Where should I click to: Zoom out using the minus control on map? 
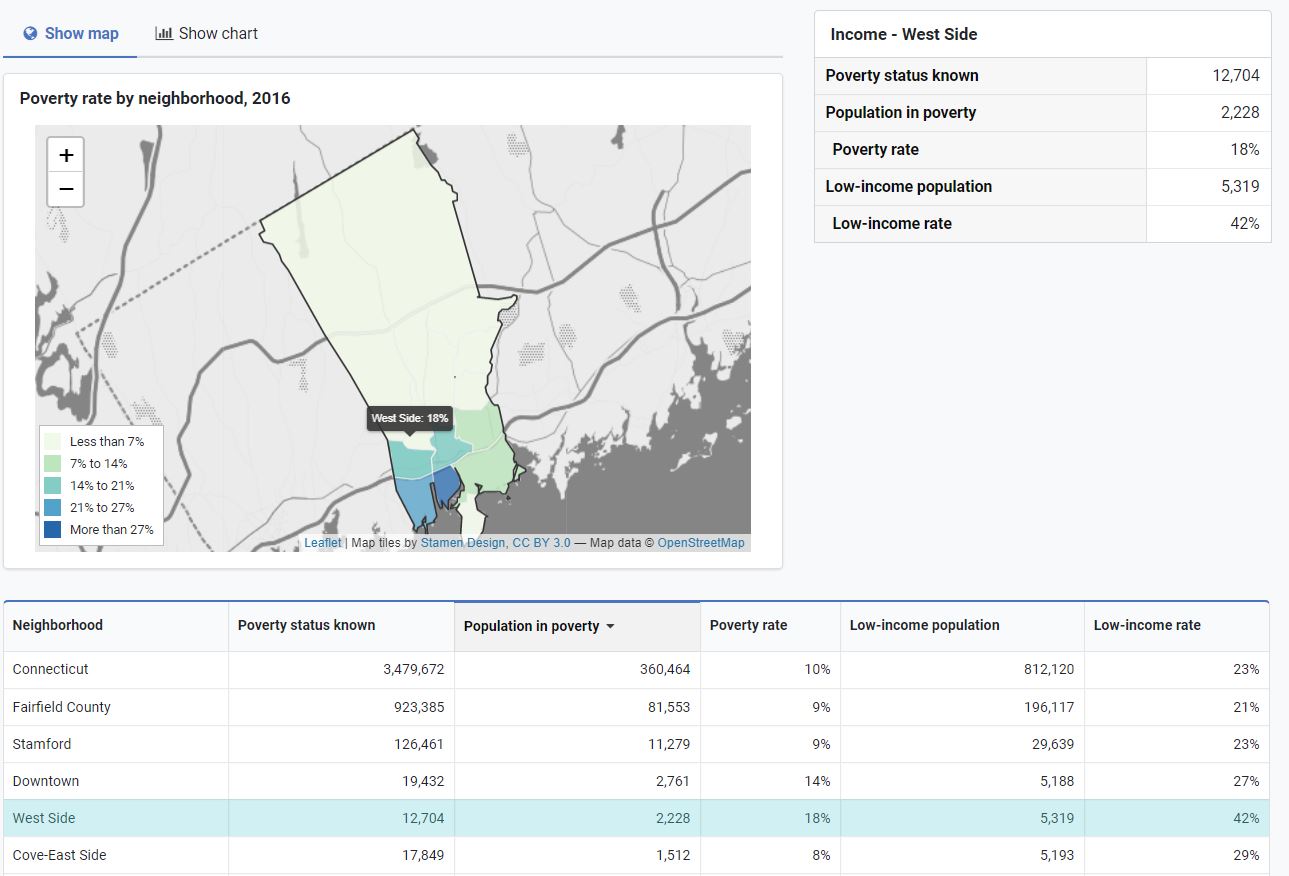tap(65, 189)
